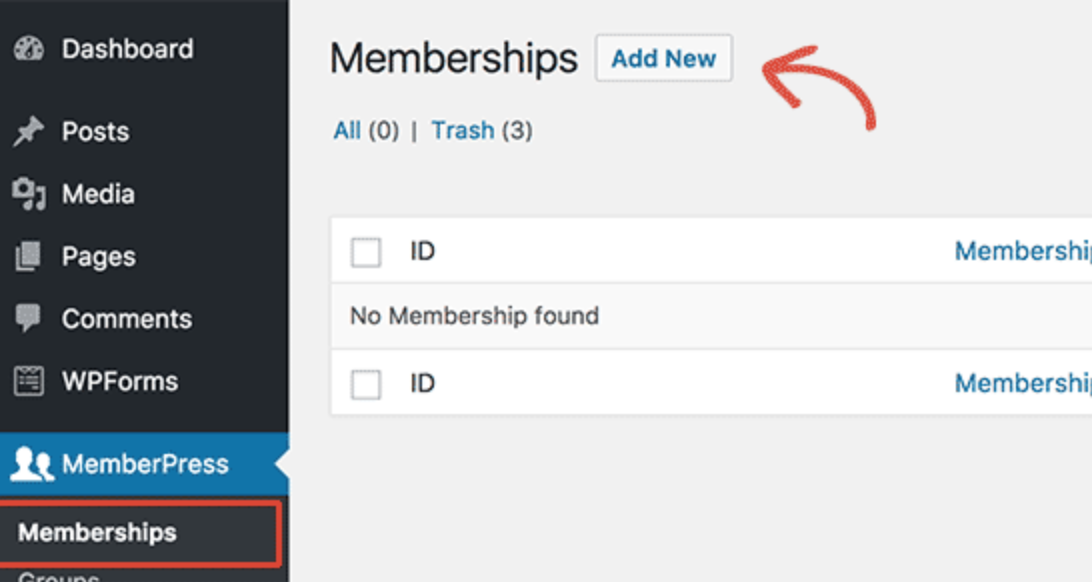This screenshot has width=1092, height=582.
Task: Tick the select-all checkbox in table header
Action: [x=366, y=253]
